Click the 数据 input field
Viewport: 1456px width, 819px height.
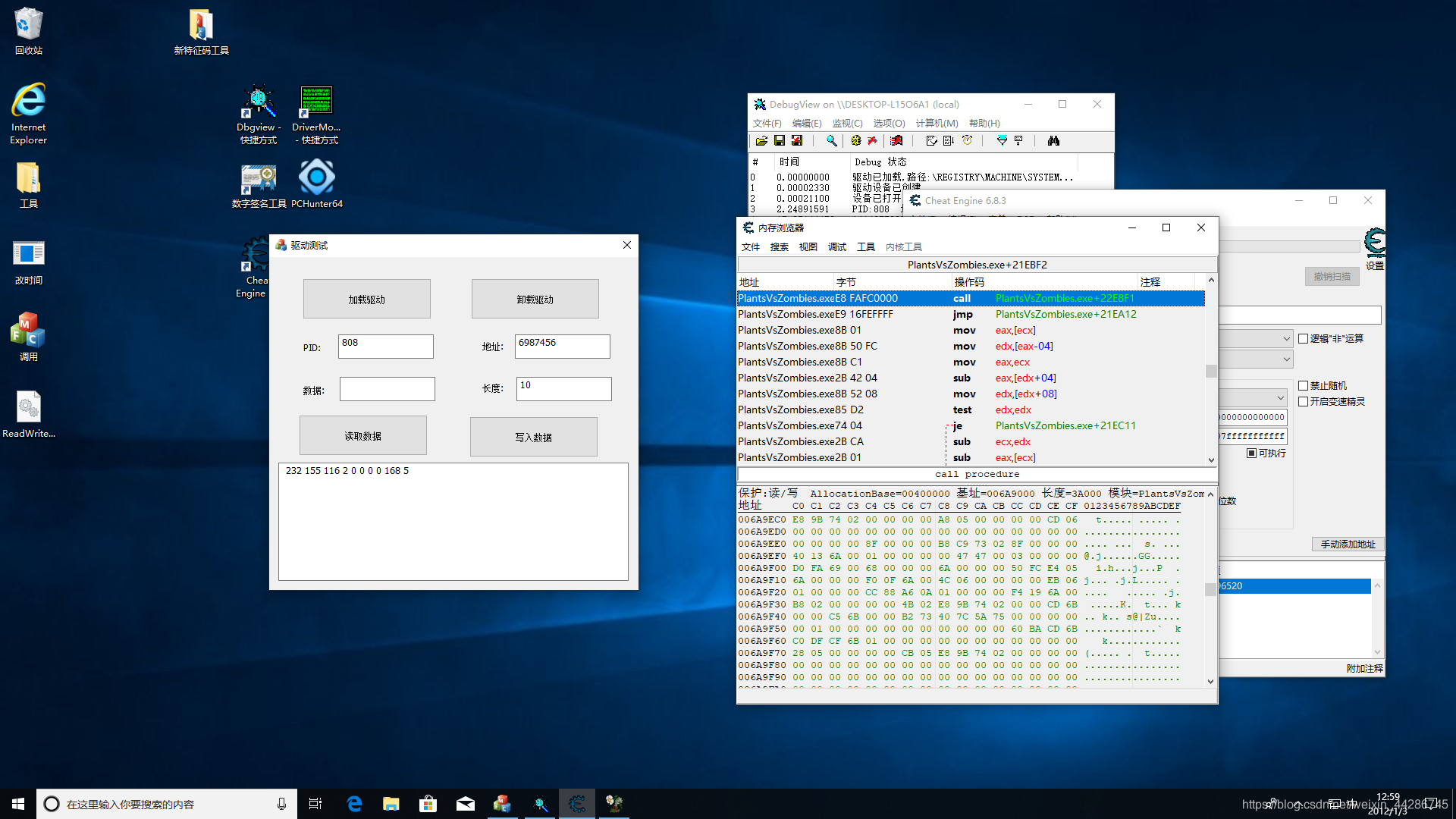pyautogui.click(x=388, y=389)
